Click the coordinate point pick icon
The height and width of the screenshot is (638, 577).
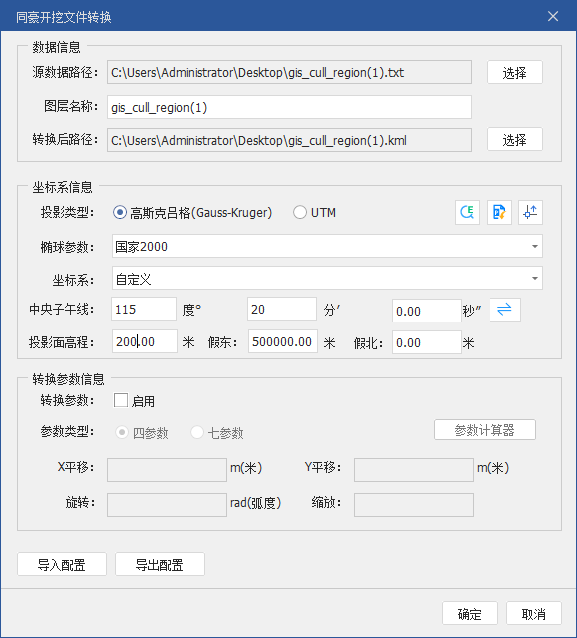531,212
